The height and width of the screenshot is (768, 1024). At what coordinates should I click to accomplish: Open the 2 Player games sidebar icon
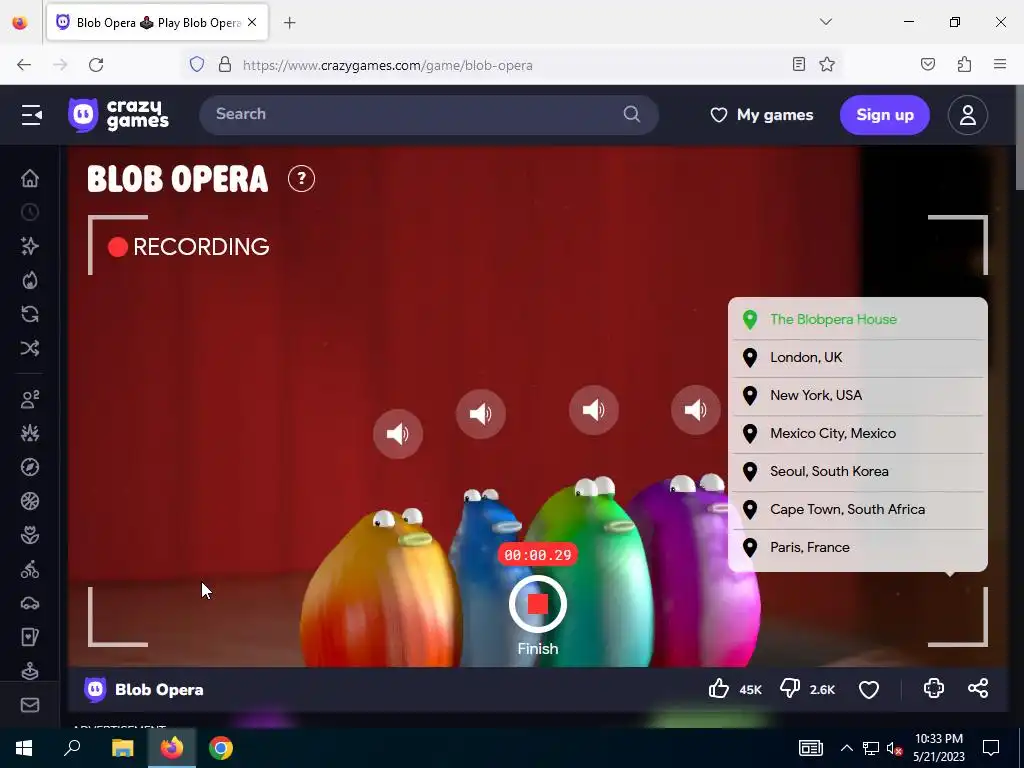[x=29, y=399]
